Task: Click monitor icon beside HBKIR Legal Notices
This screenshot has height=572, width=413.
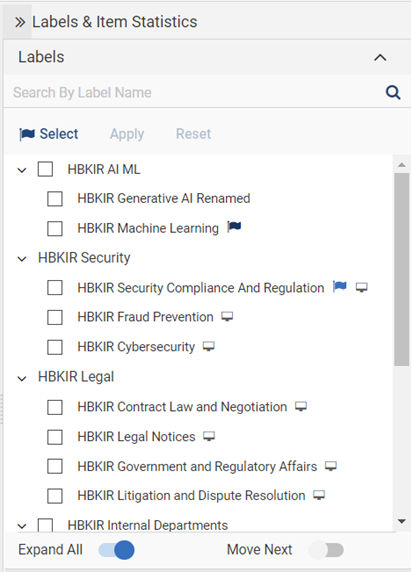Action: (x=209, y=436)
